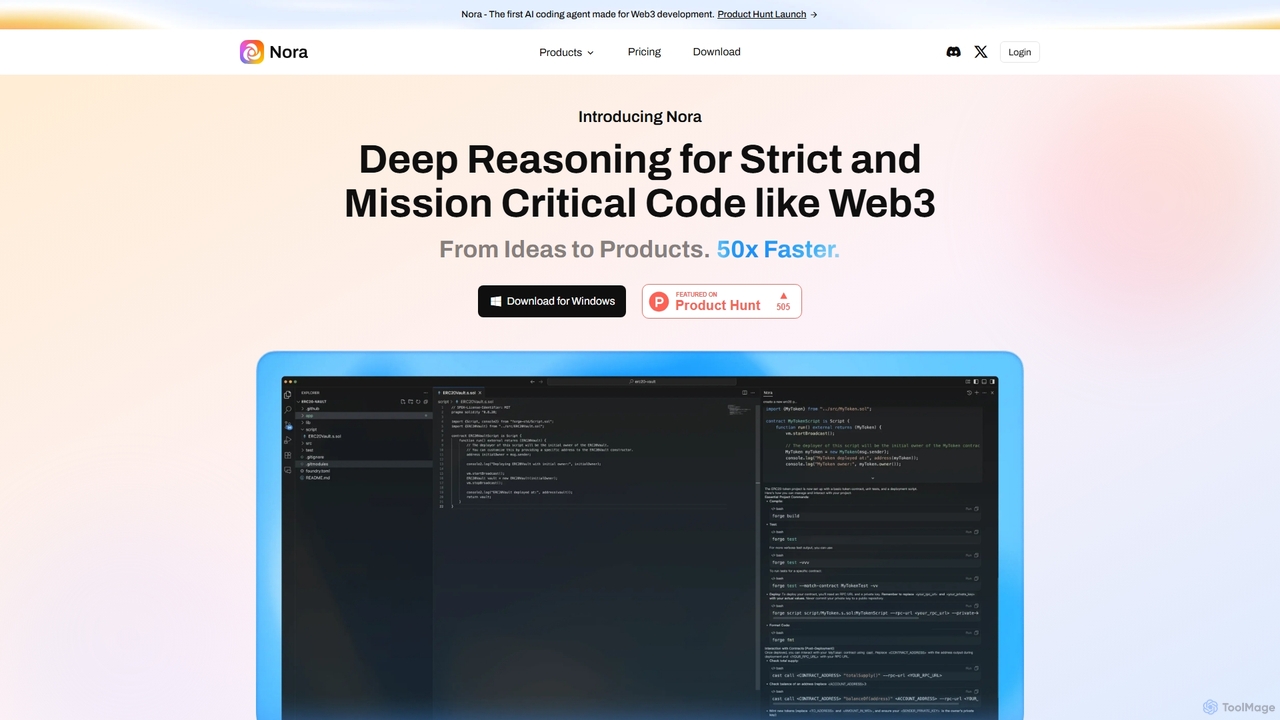Screen dimensions: 1280x720
Task: Open the Download nav item
Action: click(717, 52)
